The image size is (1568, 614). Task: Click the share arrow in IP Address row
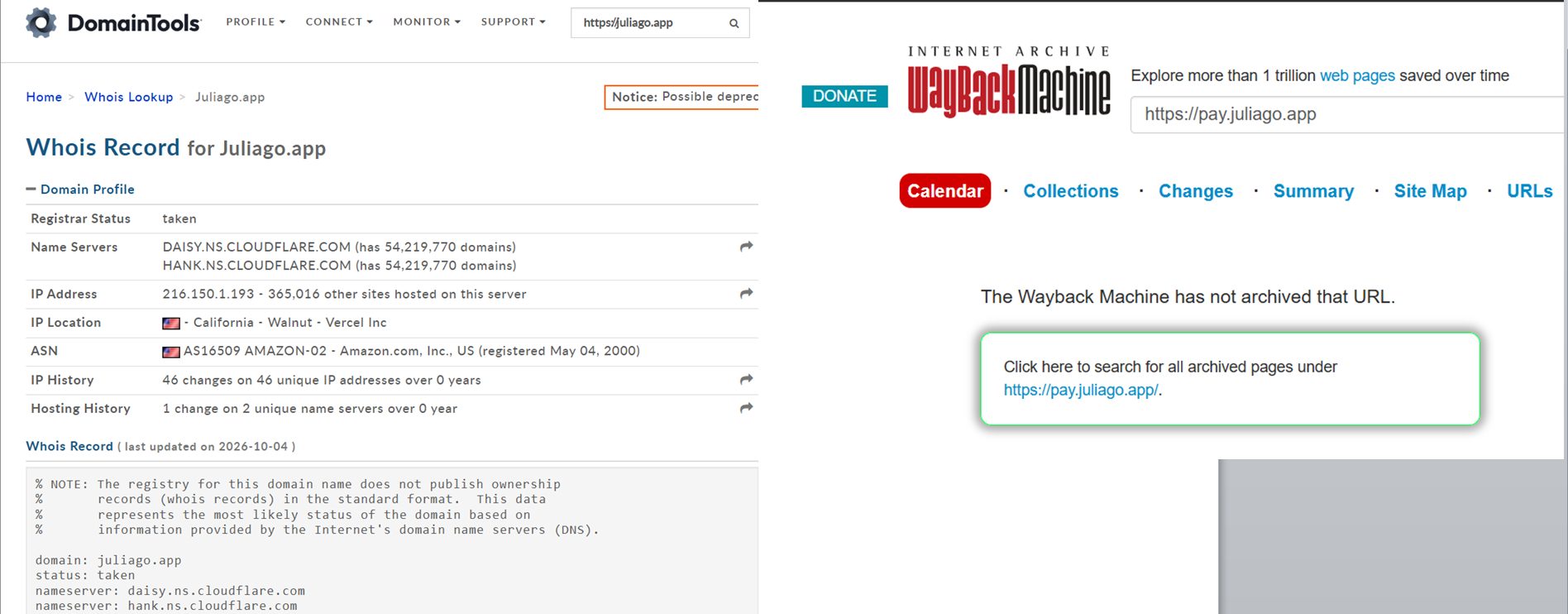tap(746, 294)
